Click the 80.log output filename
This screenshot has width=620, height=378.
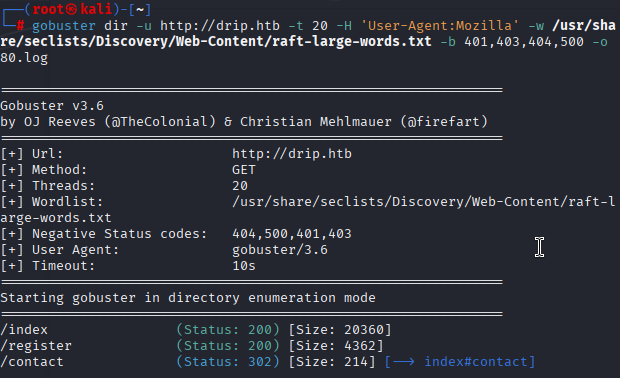pyautogui.click(x=24, y=58)
